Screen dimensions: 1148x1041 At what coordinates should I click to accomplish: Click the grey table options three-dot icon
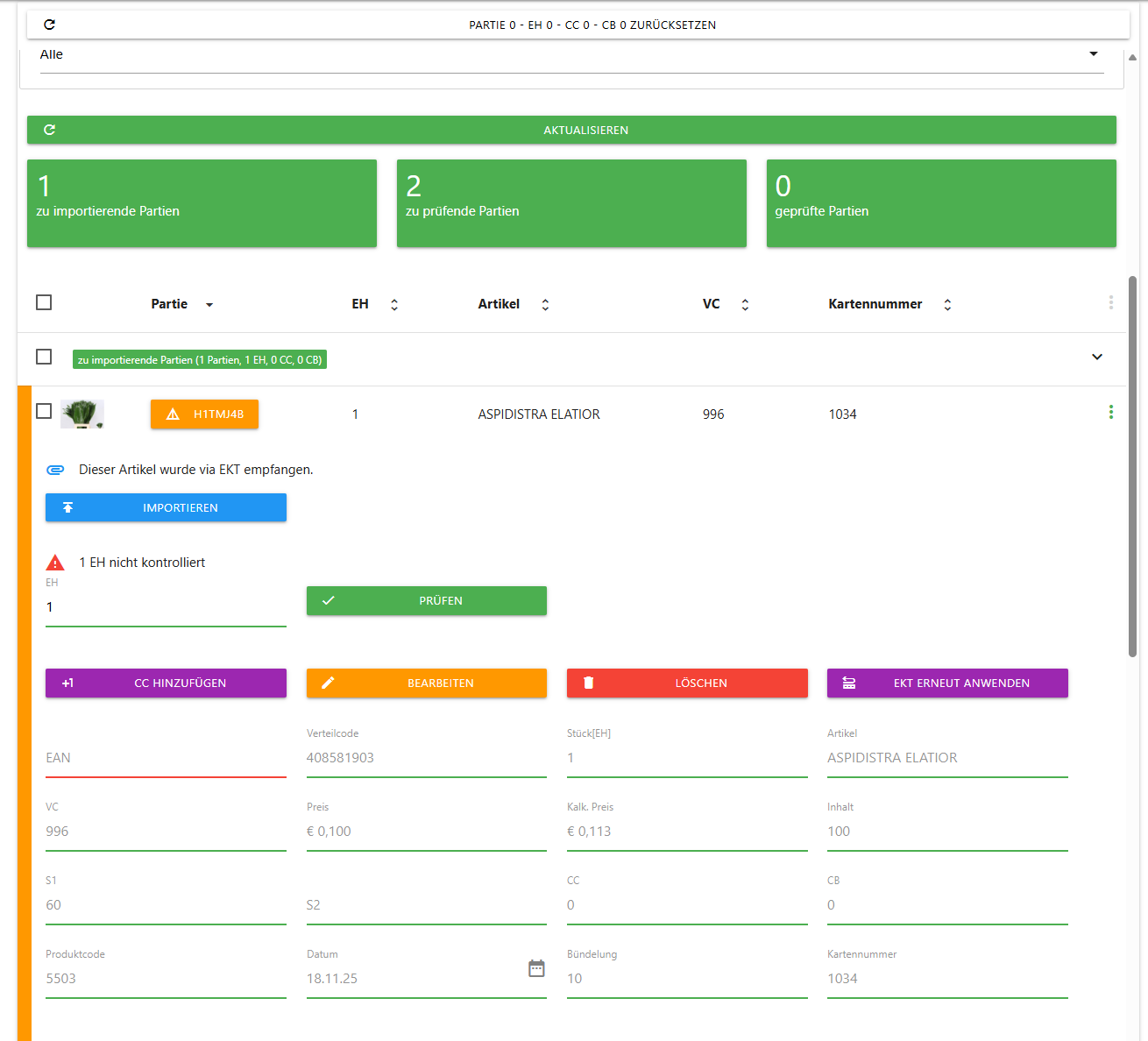tap(1110, 302)
